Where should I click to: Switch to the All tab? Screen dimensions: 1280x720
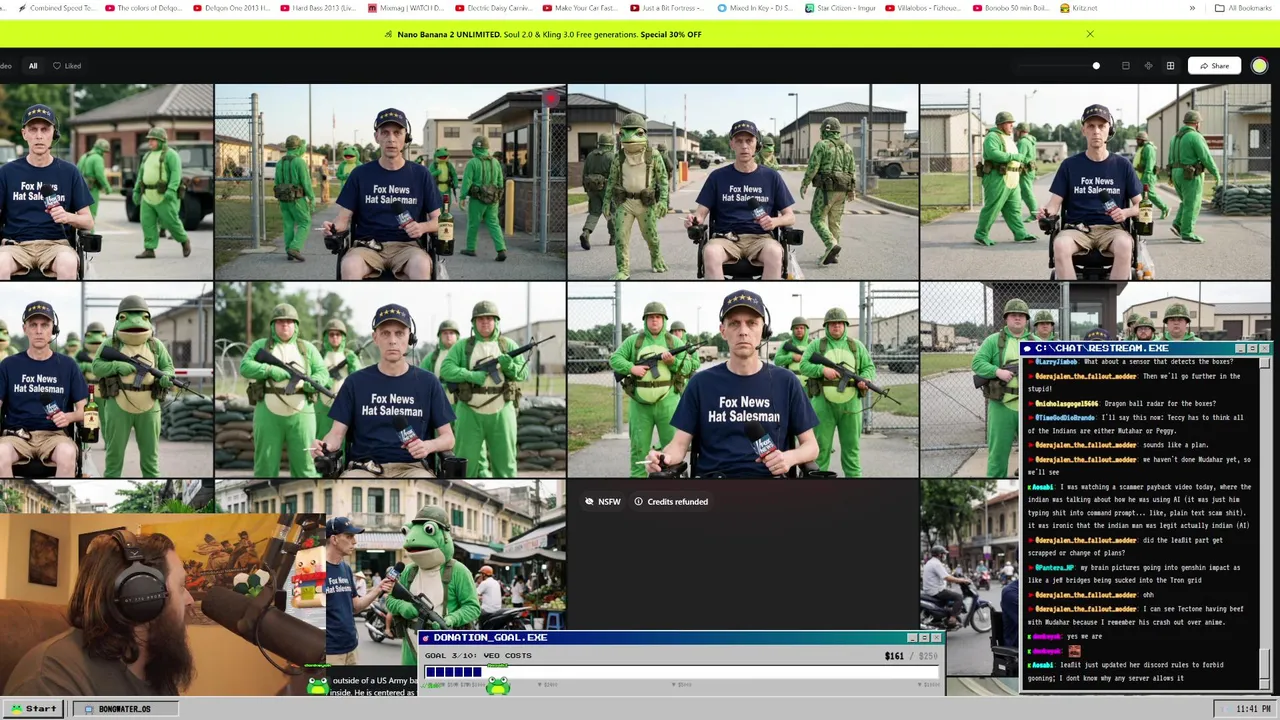pyautogui.click(x=33, y=66)
